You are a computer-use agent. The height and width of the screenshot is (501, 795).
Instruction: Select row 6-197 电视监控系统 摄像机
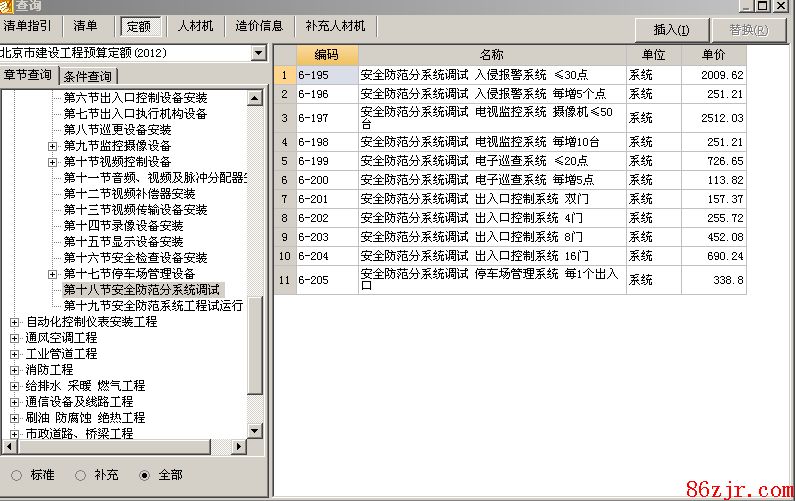(x=492, y=118)
